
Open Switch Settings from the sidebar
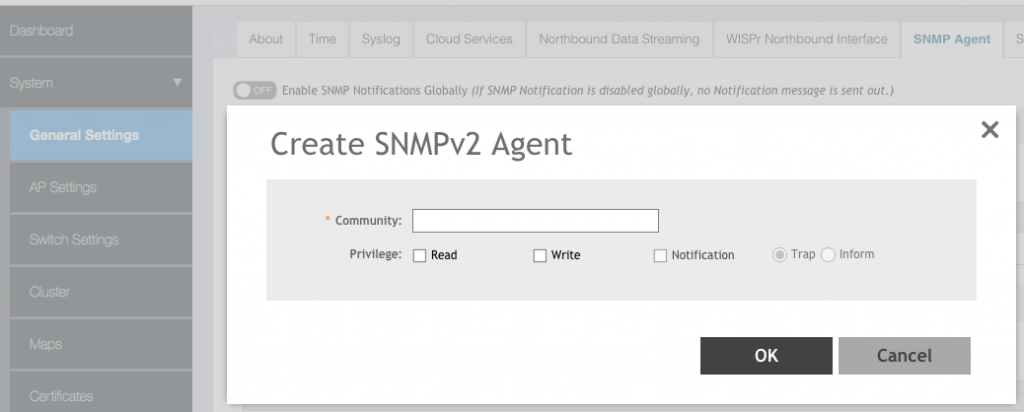74,240
